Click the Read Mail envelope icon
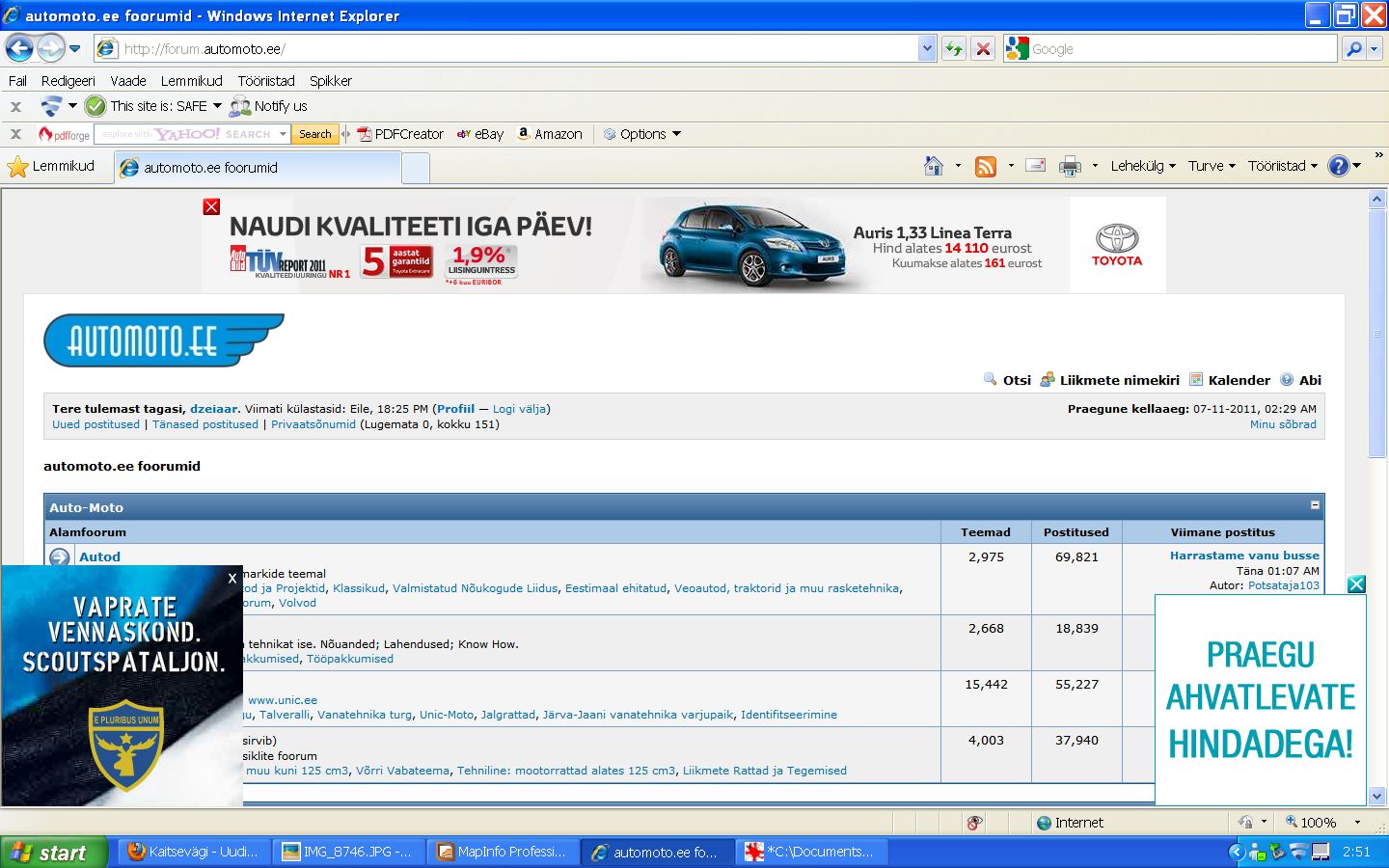Screen dimensions: 1389x868 (1035, 166)
